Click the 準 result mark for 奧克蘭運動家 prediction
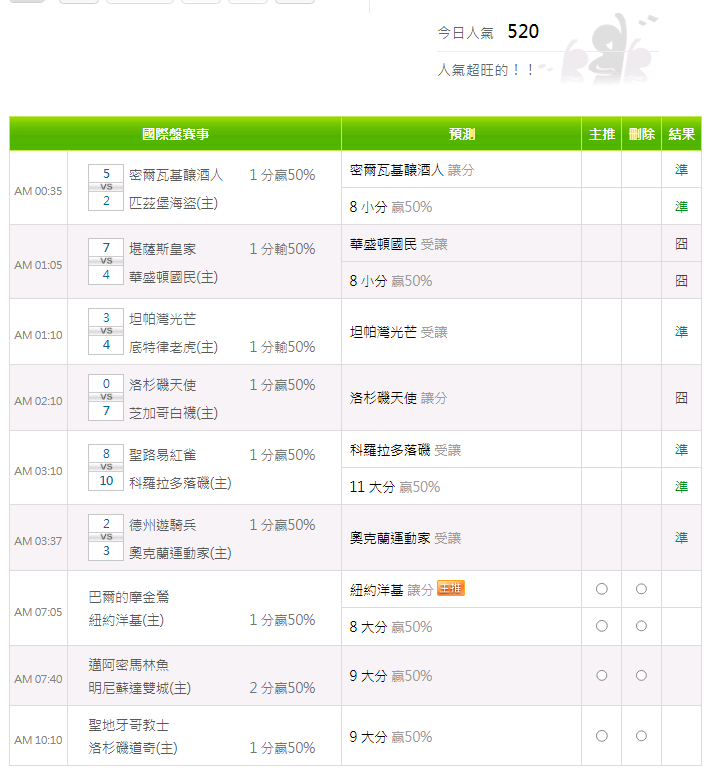The width and height of the screenshot is (718, 780). pos(681,537)
